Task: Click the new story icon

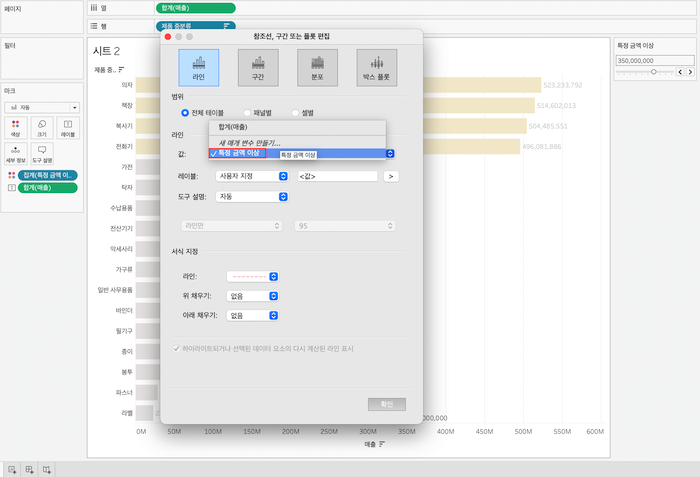Action: [47, 469]
